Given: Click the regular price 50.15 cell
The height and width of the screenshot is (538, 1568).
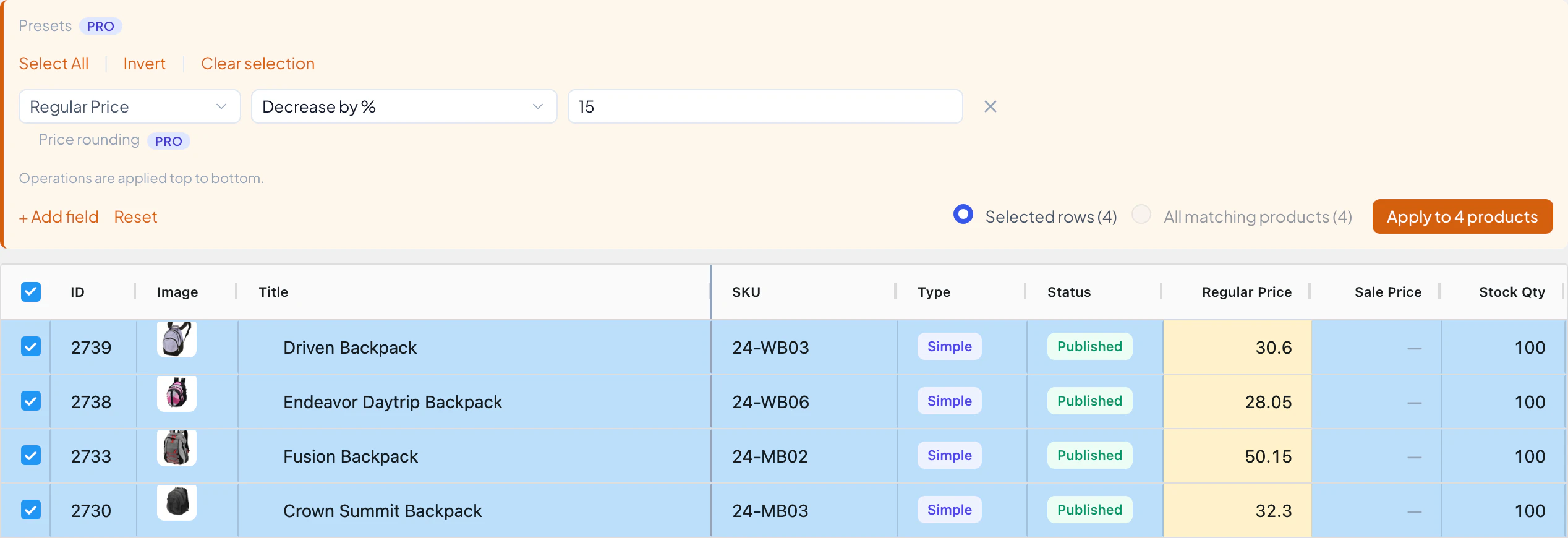Looking at the screenshot, I should point(1237,456).
